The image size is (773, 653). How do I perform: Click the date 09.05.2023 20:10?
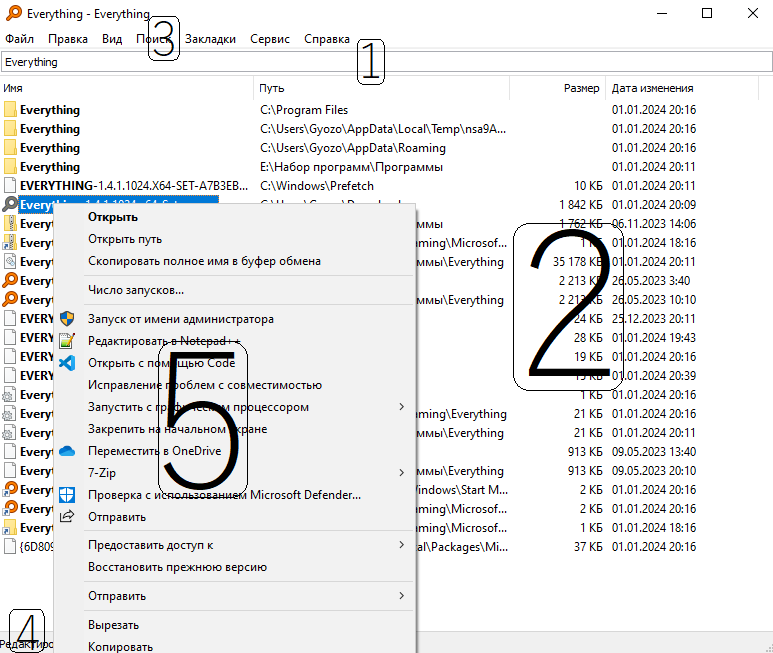pyautogui.click(x=654, y=471)
